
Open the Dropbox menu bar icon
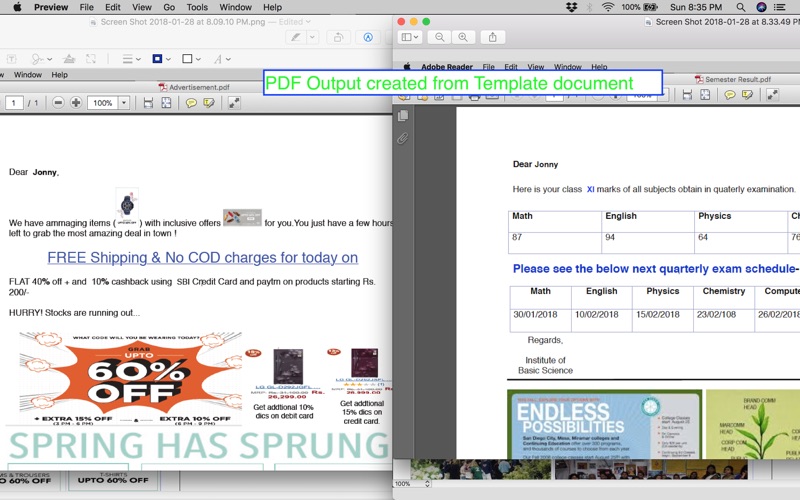(x=571, y=7)
